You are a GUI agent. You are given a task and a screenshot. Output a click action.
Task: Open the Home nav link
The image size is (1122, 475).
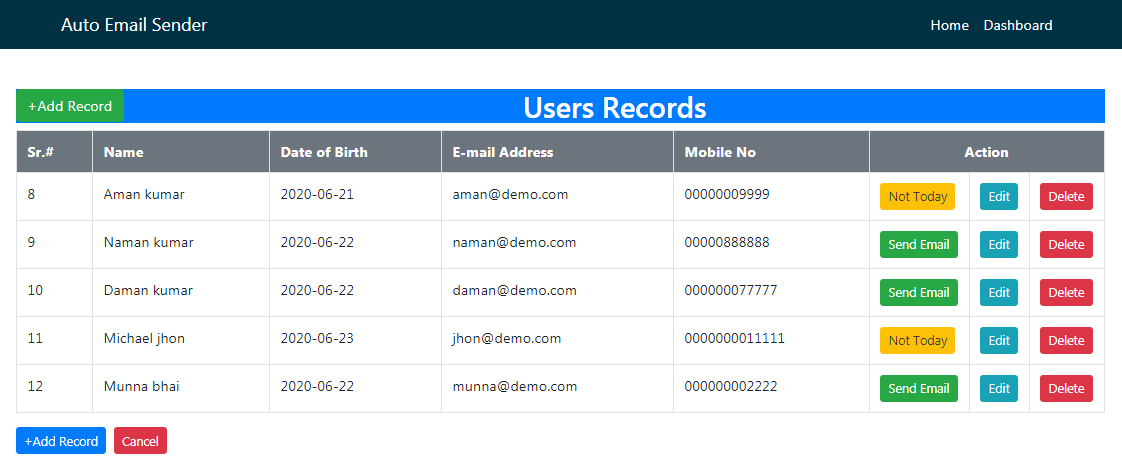tap(949, 25)
